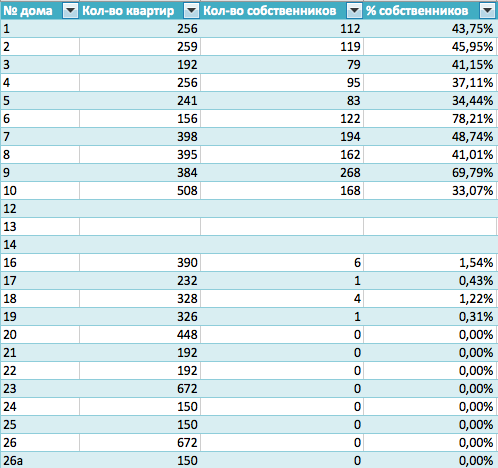Click the owners cell showing 268
Screen dimensions: 498x468
tap(282, 173)
